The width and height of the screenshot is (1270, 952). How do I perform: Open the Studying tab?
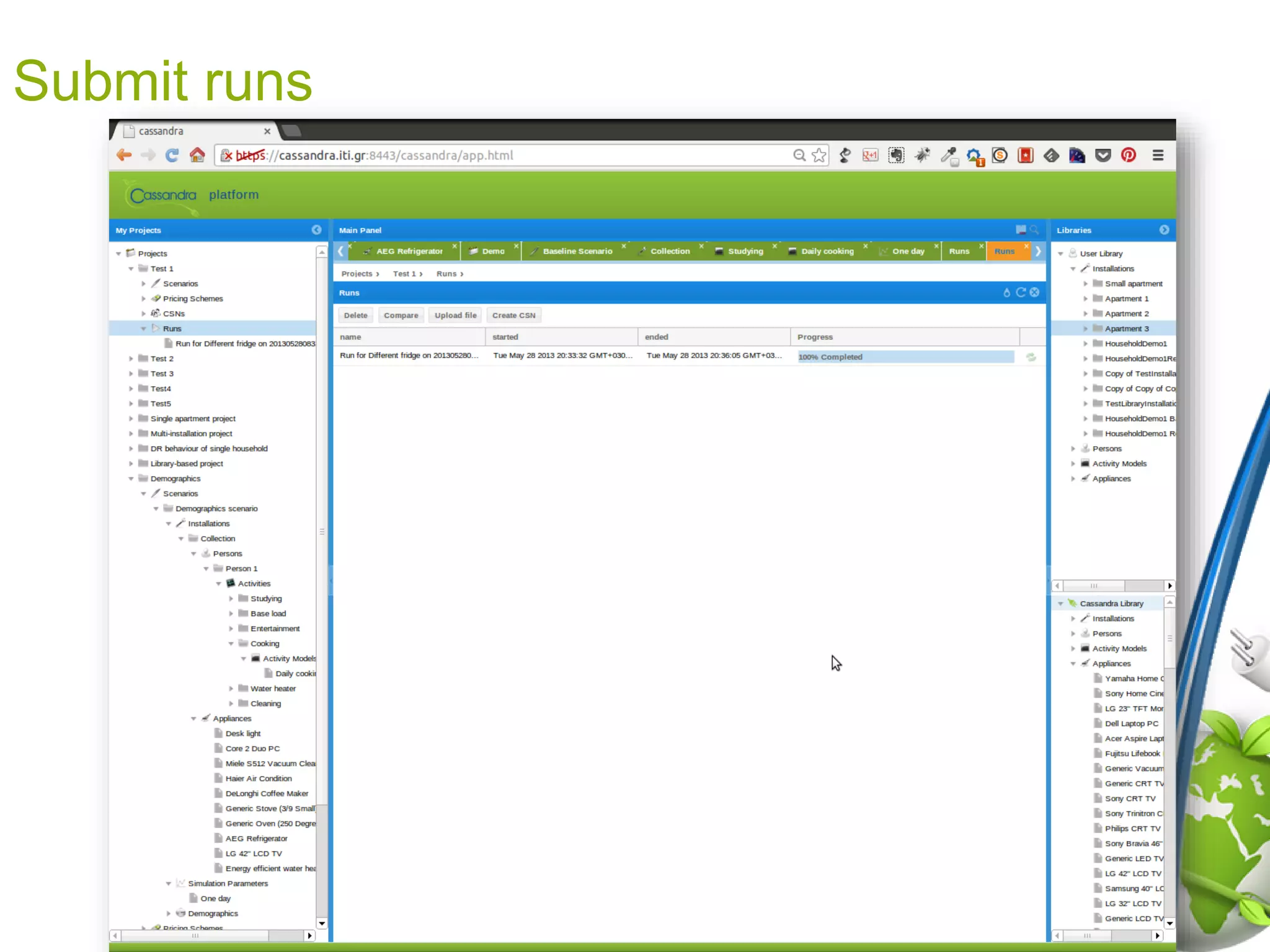pos(745,251)
